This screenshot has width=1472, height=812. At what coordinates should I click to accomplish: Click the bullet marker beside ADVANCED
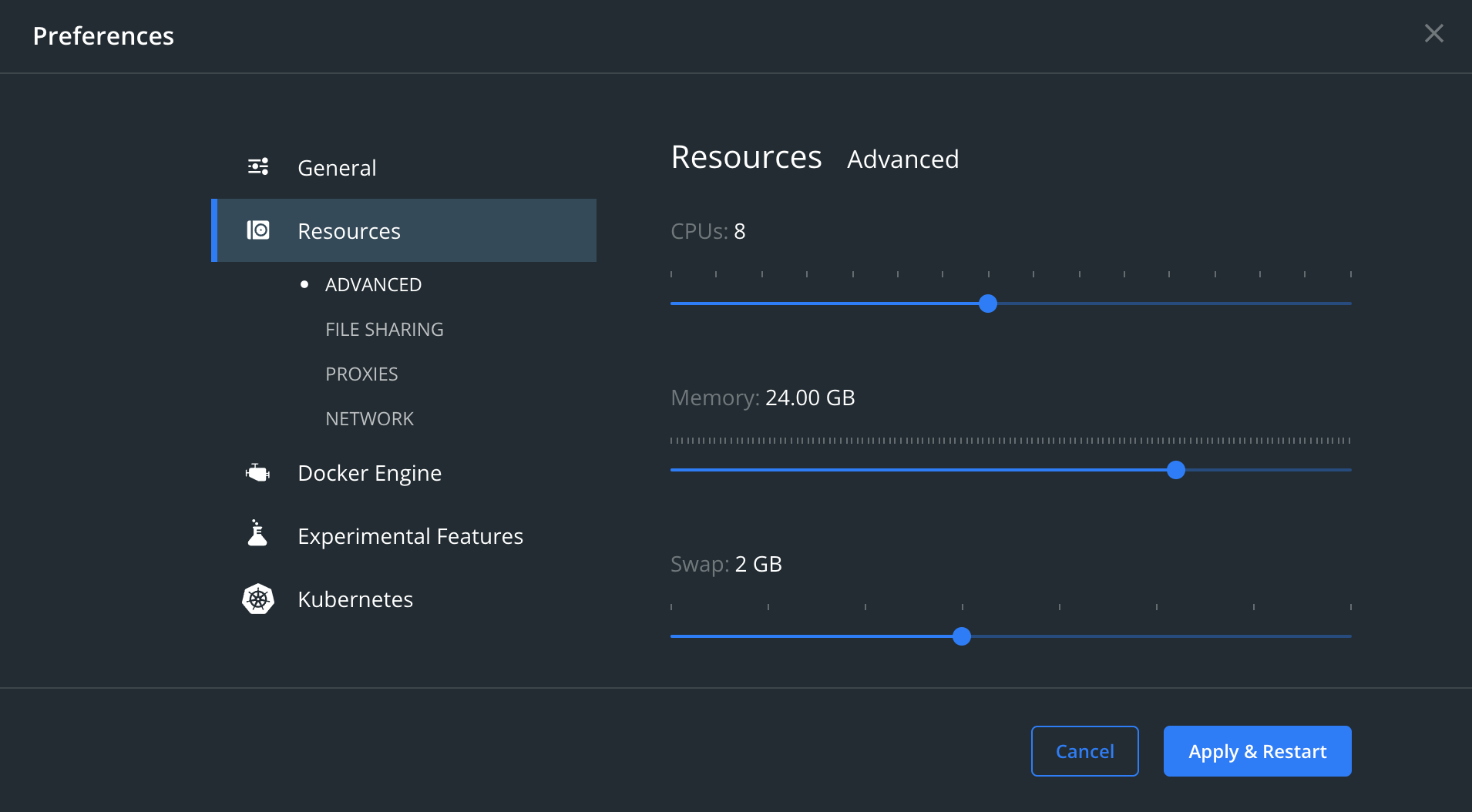tap(306, 284)
